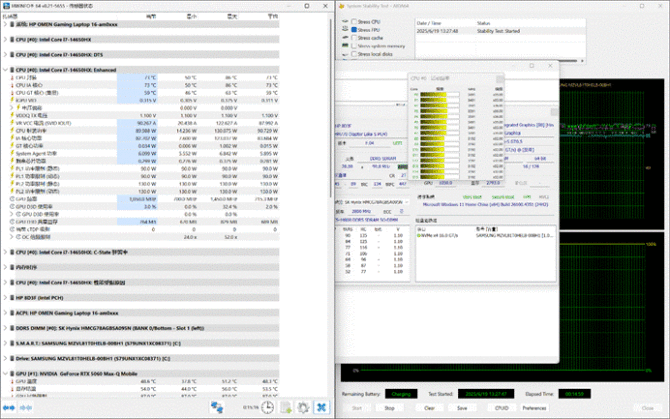Click the log to file icon
Viewport: 670px width, 419px height.
(x=286, y=407)
